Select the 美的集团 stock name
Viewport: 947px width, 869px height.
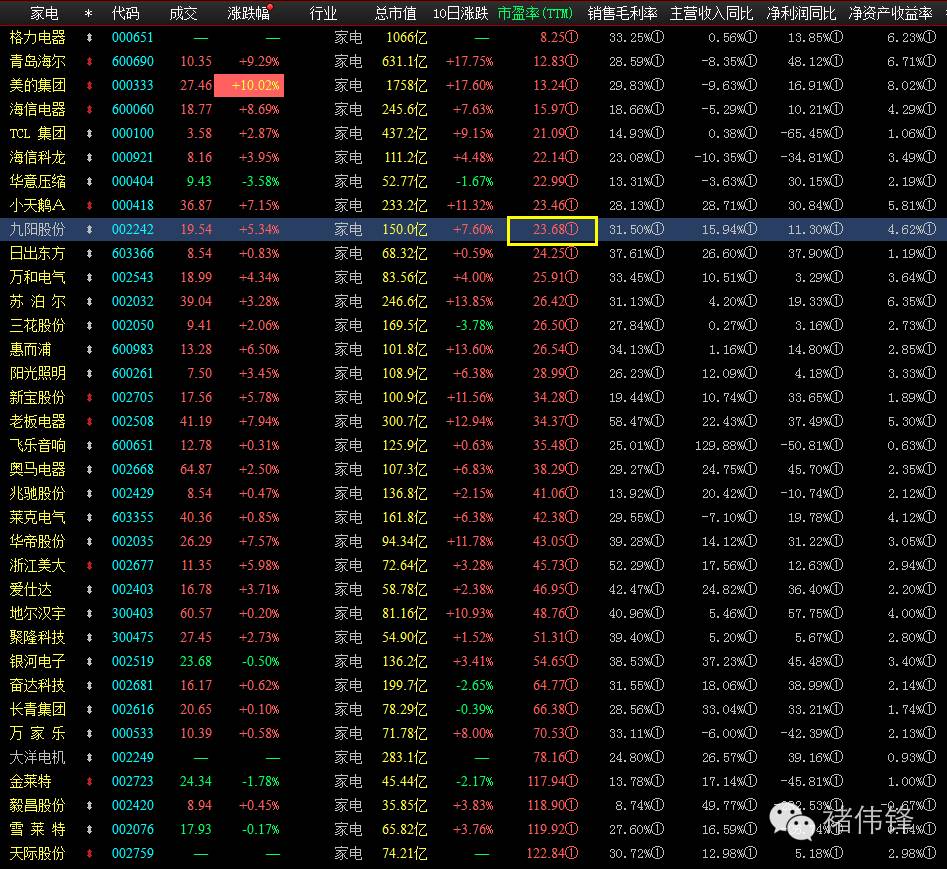(x=37, y=85)
